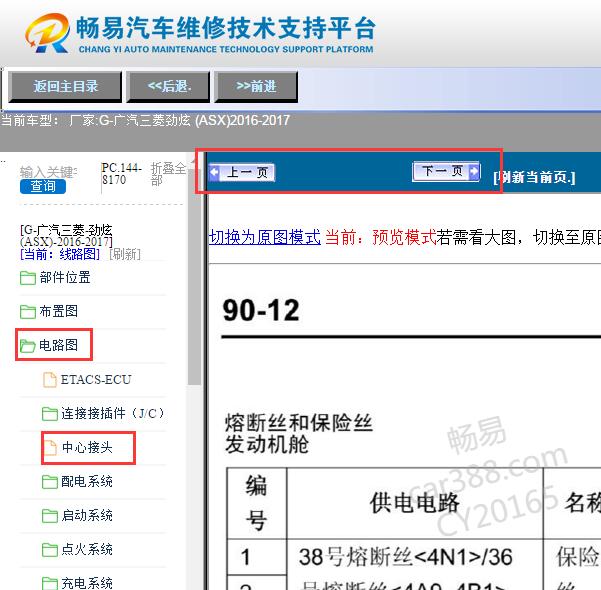
Task: Click 折叠全部 collapse all link
Action: 168,174
